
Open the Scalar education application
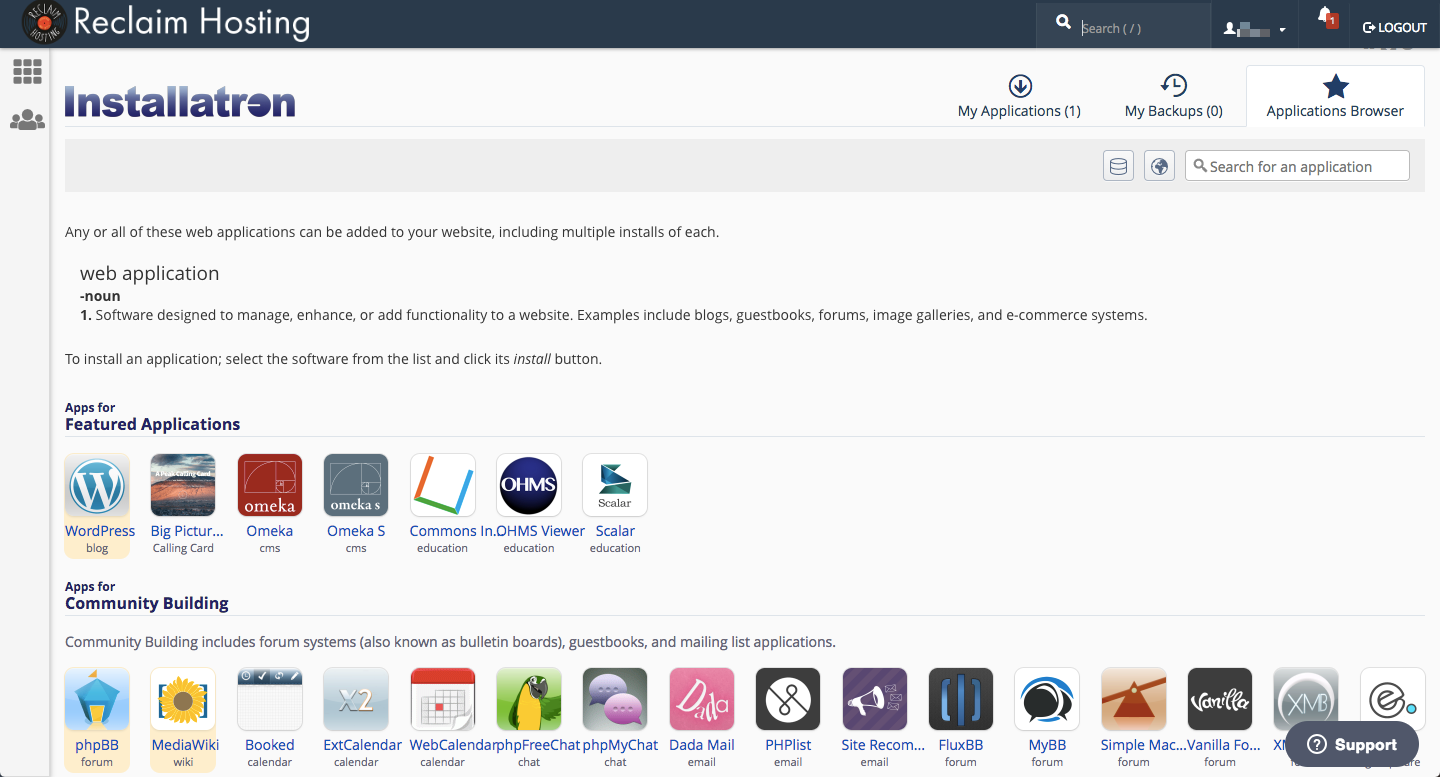(615, 486)
